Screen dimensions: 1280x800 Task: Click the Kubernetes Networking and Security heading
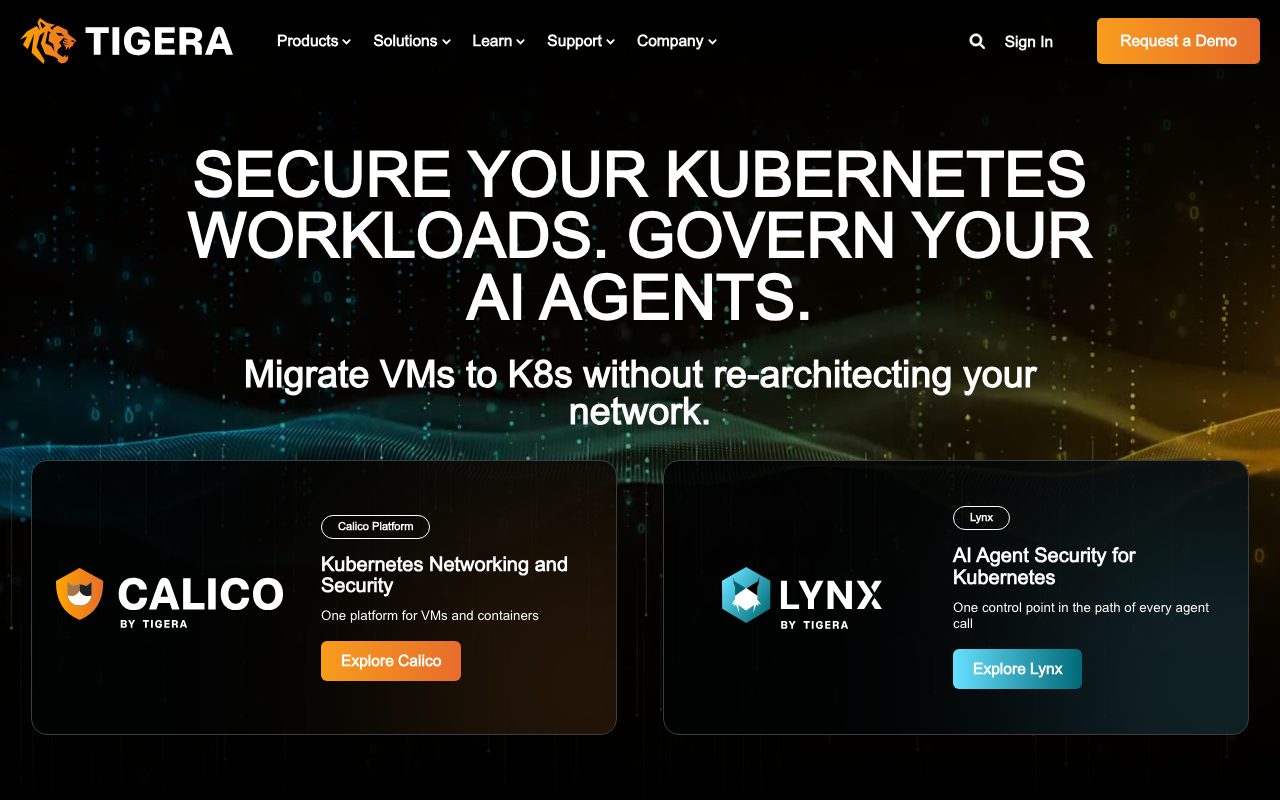(x=444, y=575)
